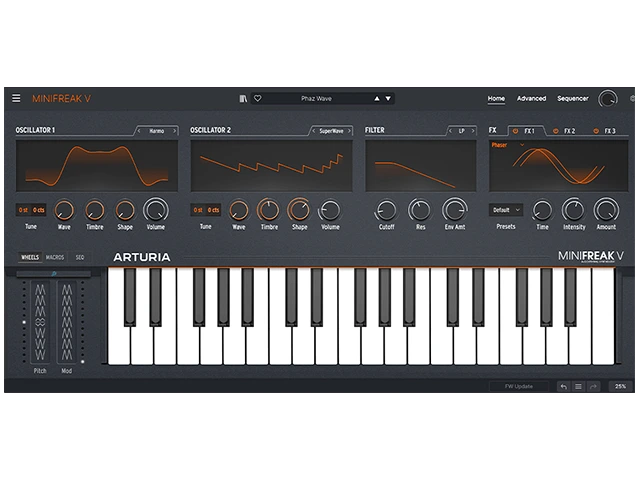Screen dimensions: 640x480
Task: Open Oscillator 1 Harmo type selector
Action: pyautogui.click(x=157, y=131)
